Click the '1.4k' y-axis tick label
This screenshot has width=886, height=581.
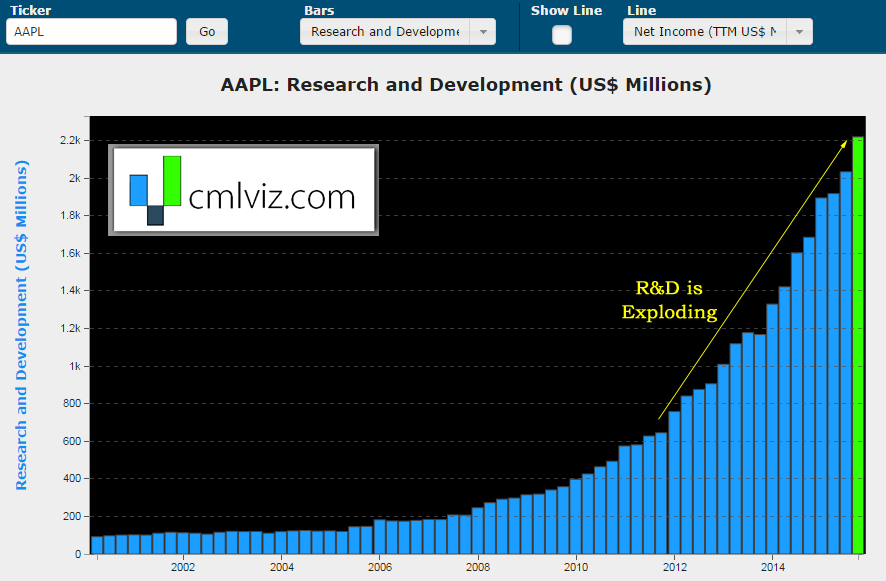tap(71, 290)
